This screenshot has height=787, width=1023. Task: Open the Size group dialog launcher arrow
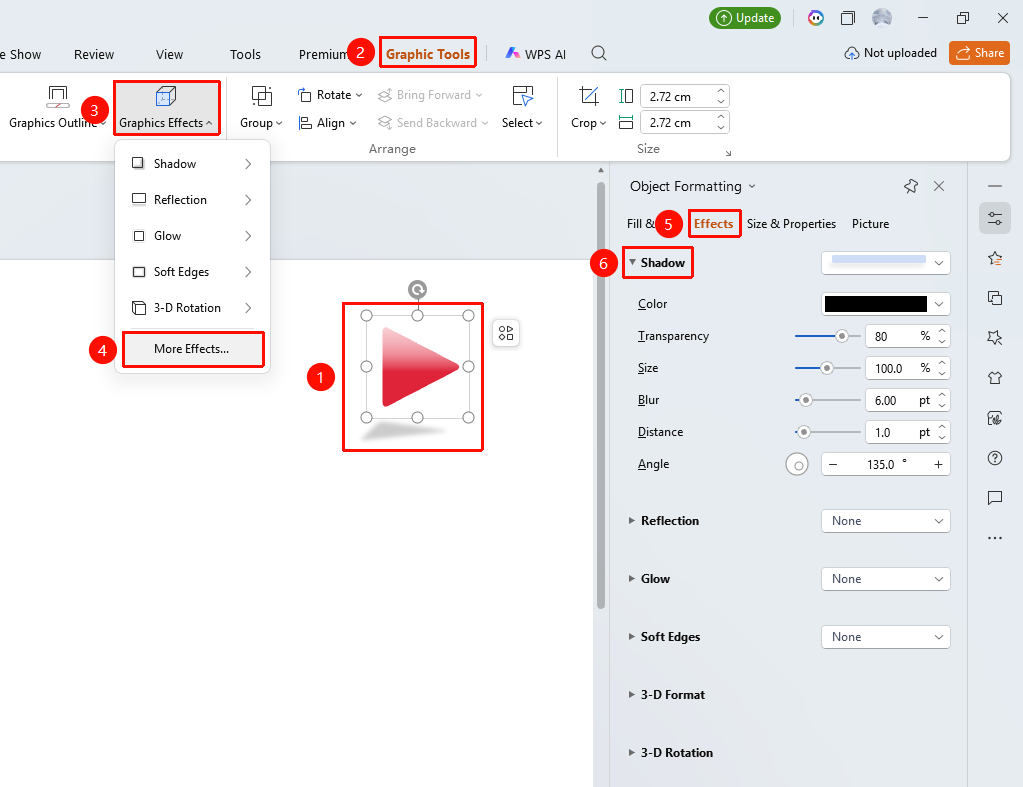pos(728,153)
